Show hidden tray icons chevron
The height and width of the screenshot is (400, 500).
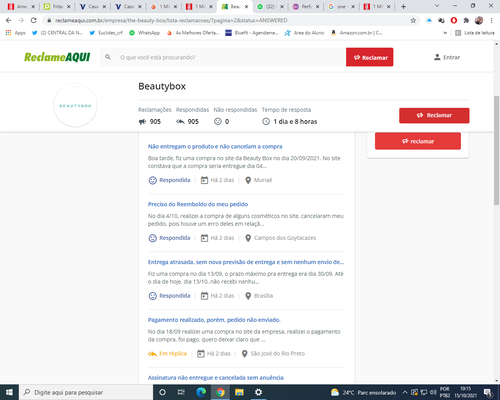(x=405, y=392)
